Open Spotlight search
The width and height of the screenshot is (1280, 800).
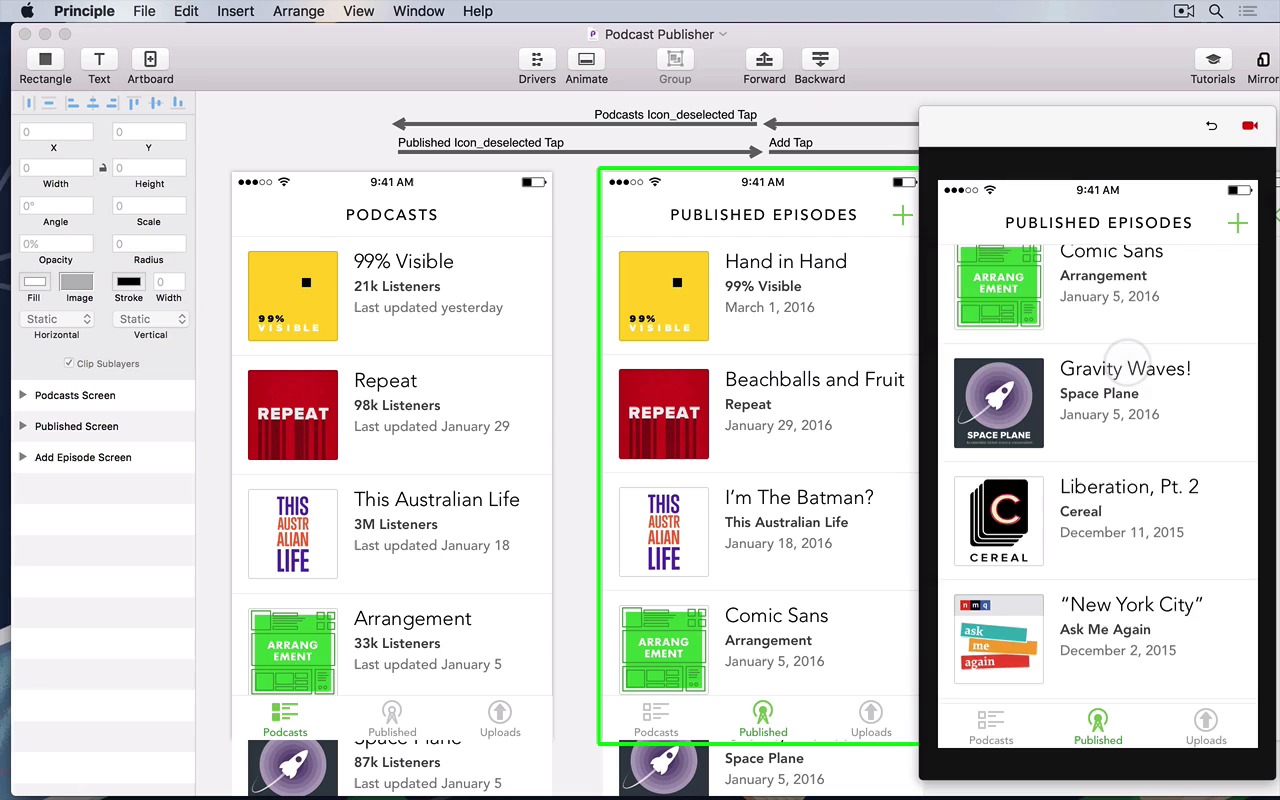[1216, 11]
